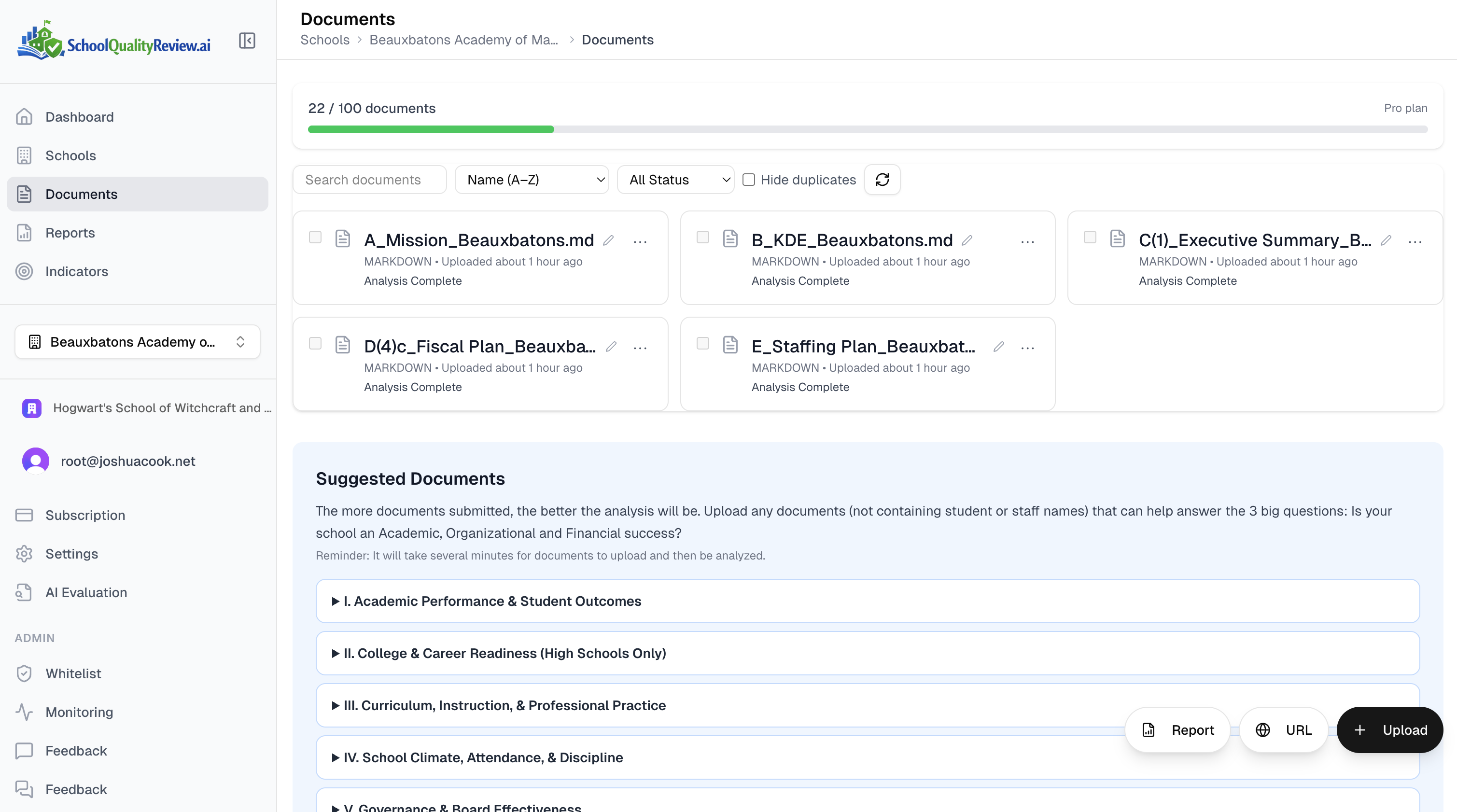Collapse the sidebar panel icon

247,41
